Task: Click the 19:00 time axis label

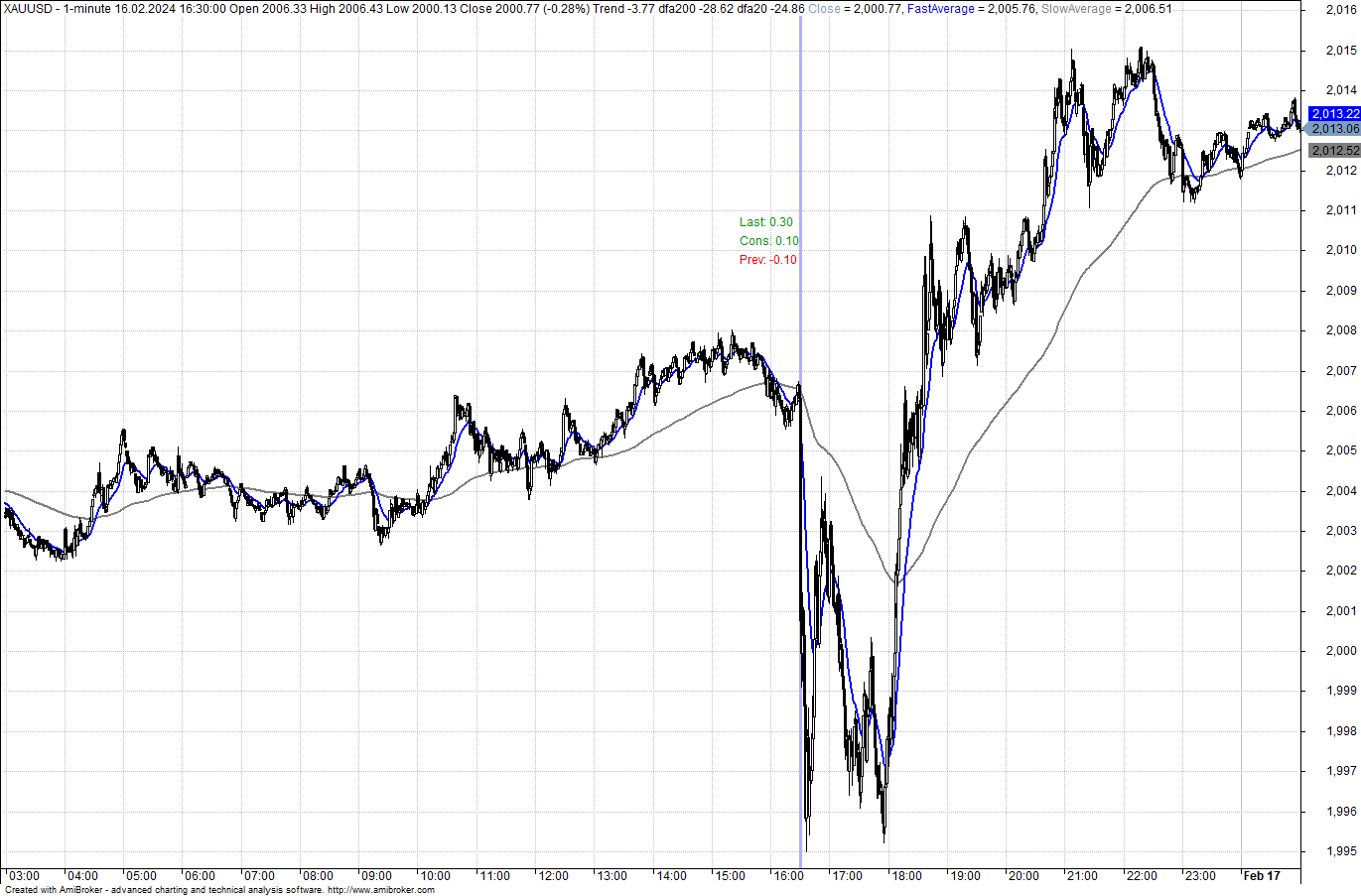Action: click(965, 876)
